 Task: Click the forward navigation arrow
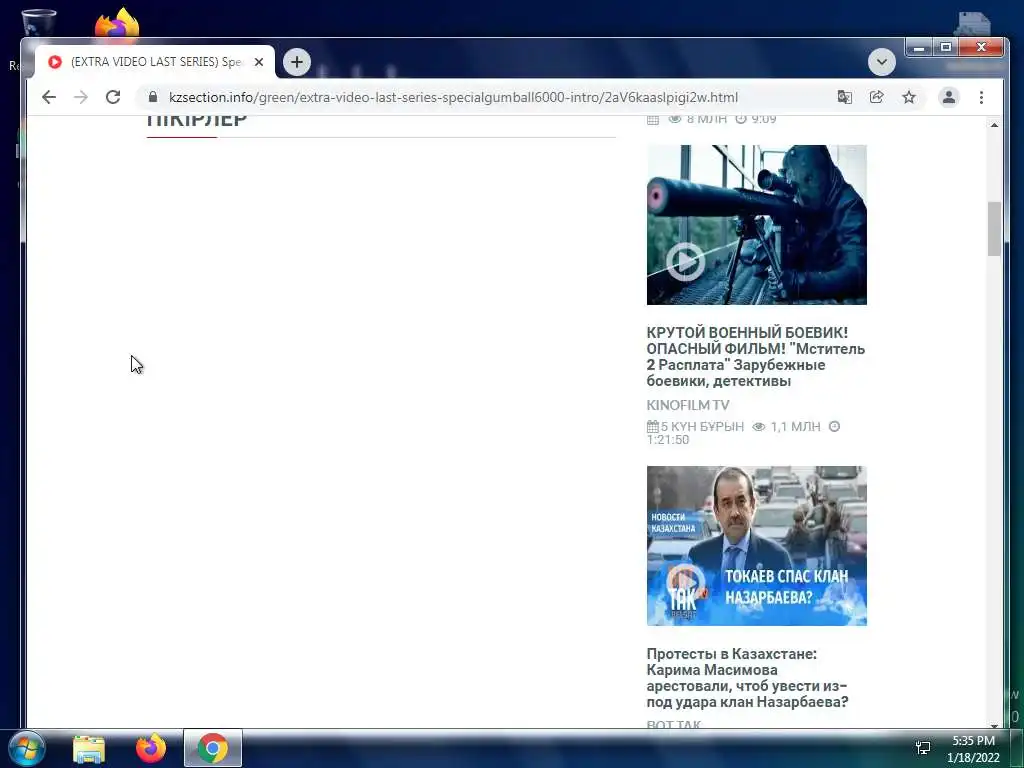(x=81, y=97)
